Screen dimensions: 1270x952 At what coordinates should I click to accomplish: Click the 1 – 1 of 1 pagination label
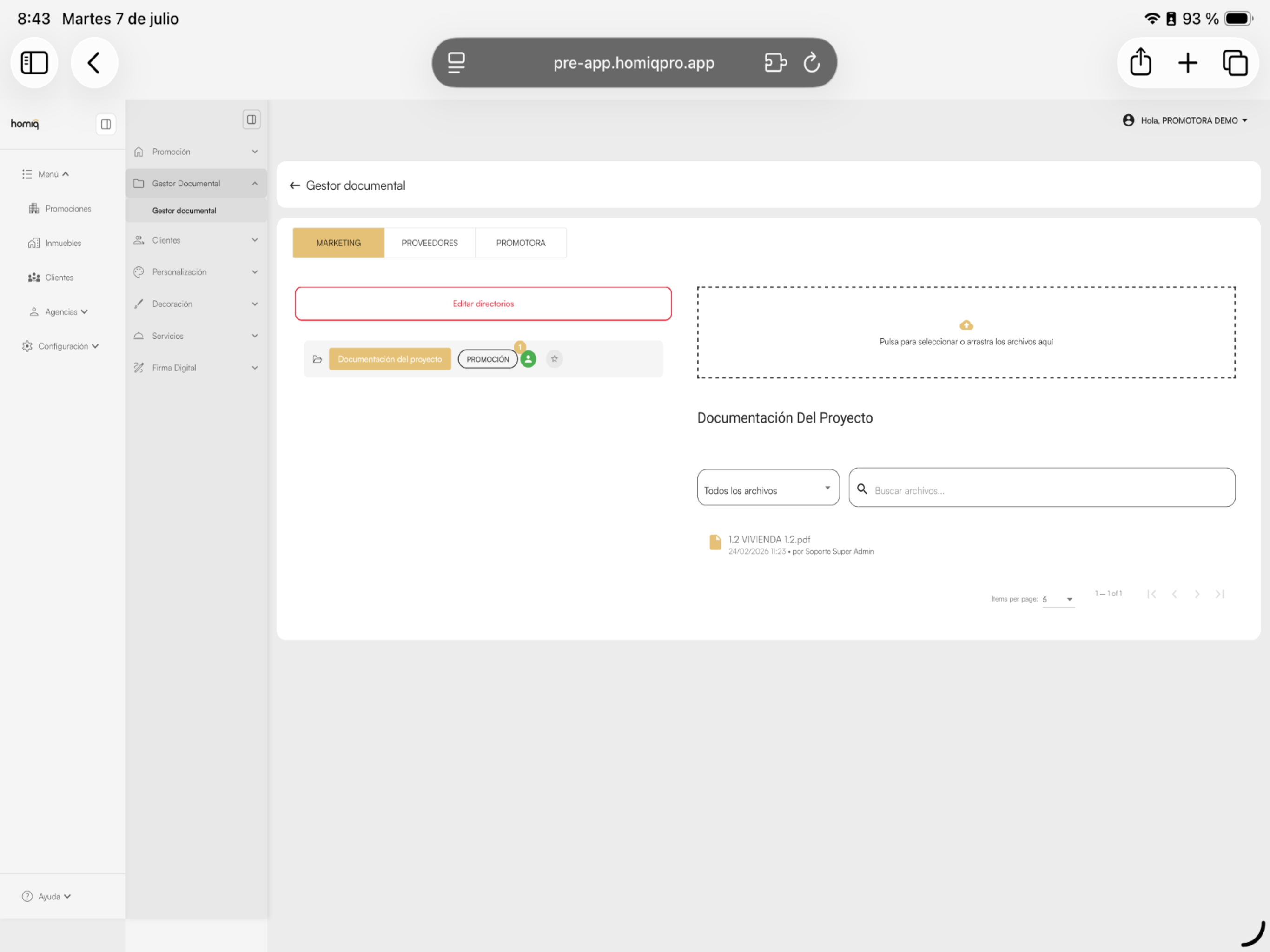tap(1108, 594)
